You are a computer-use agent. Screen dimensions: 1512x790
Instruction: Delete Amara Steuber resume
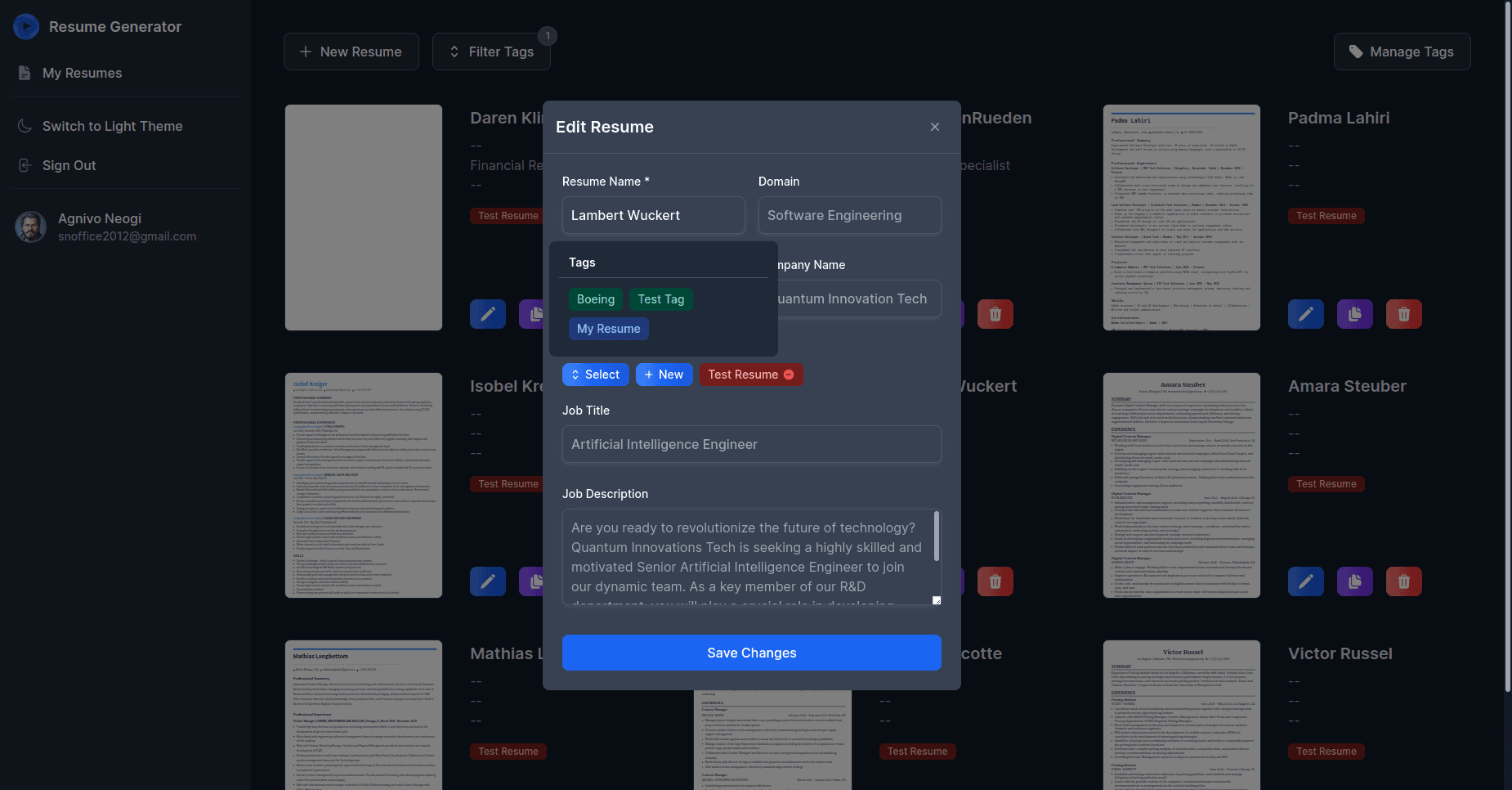(x=1404, y=581)
